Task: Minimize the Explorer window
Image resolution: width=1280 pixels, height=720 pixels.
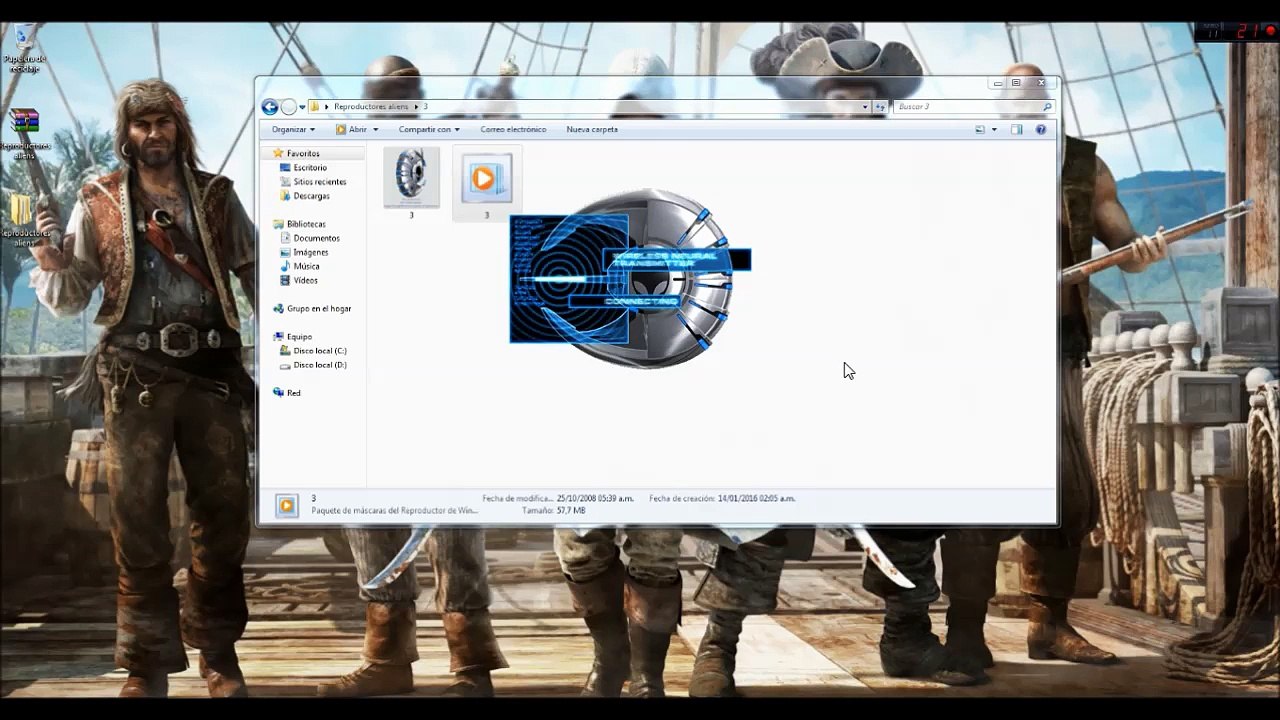Action: (x=997, y=83)
